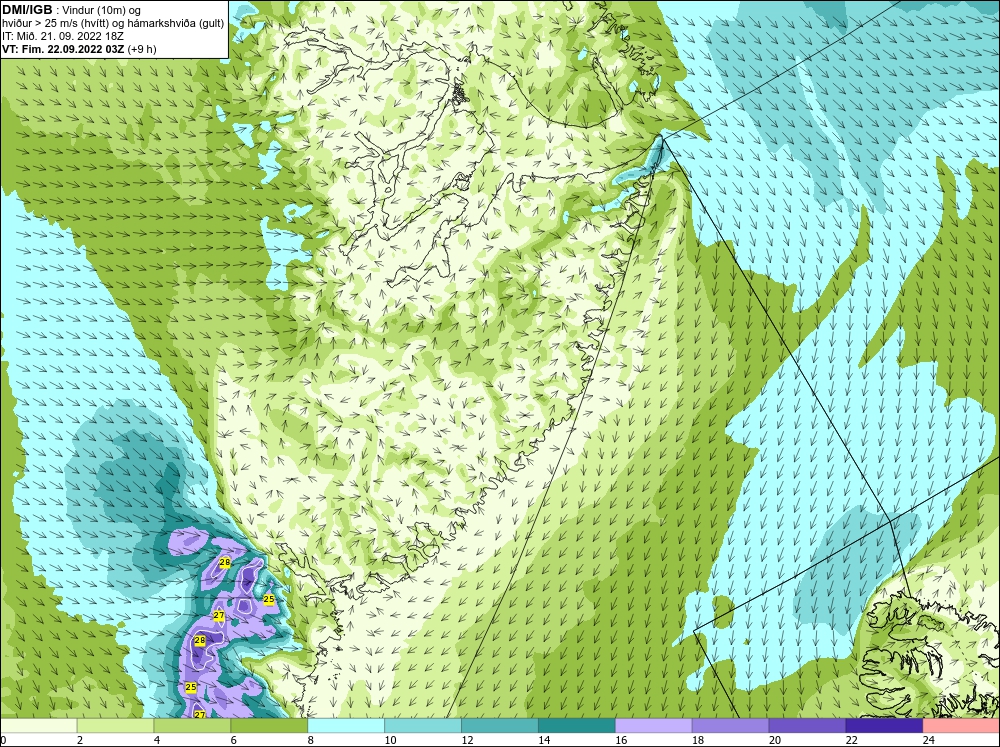Click the legend scale number "8"

click(x=311, y=740)
